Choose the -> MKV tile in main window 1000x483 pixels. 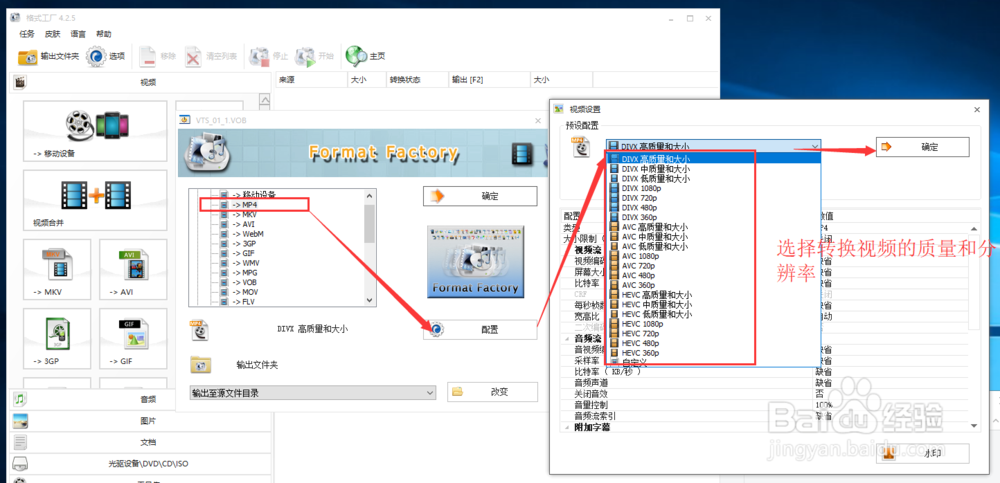pyautogui.click(x=57, y=269)
